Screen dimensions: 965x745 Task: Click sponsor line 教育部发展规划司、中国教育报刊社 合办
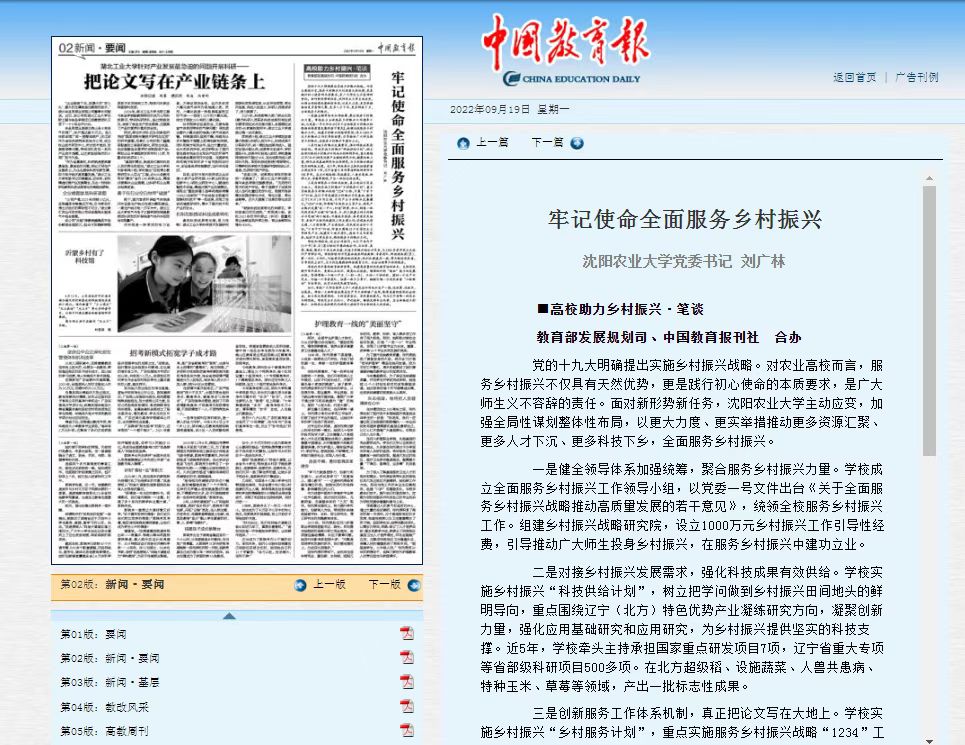coord(669,337)
